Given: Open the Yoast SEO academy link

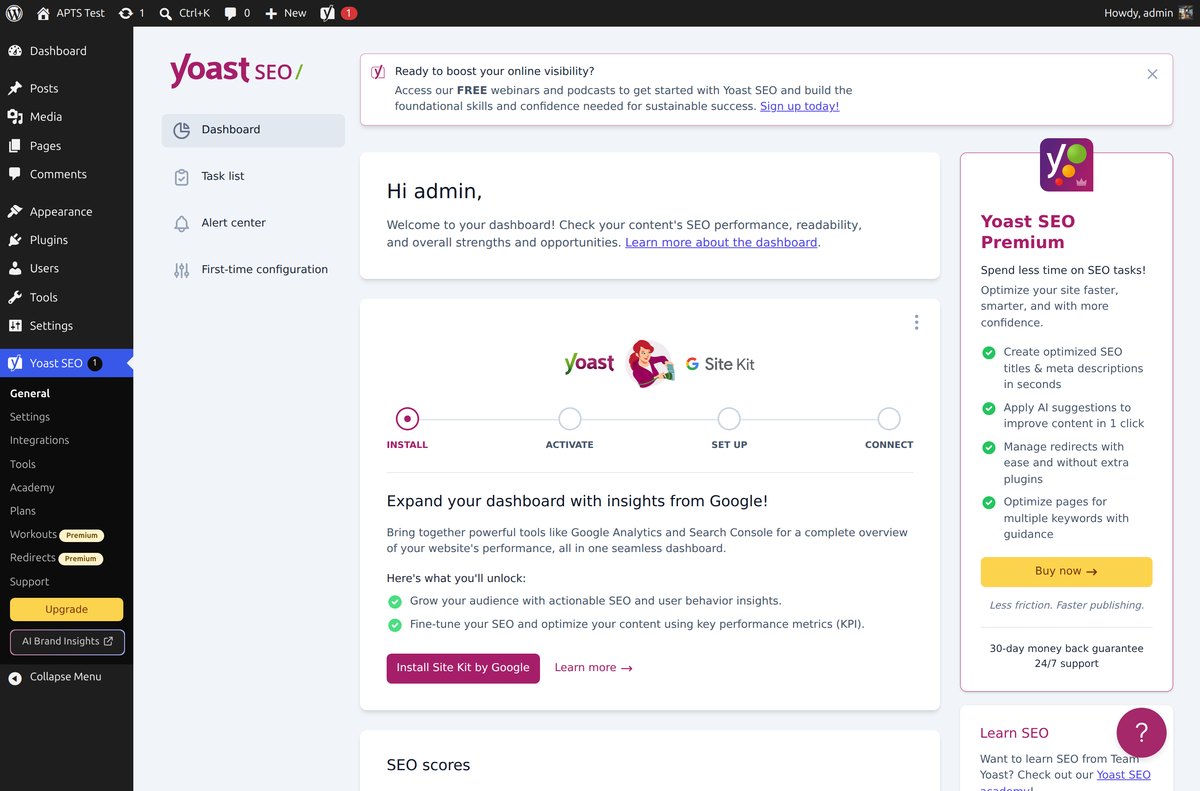Looking at the screenshot, I should [1124, 775].
